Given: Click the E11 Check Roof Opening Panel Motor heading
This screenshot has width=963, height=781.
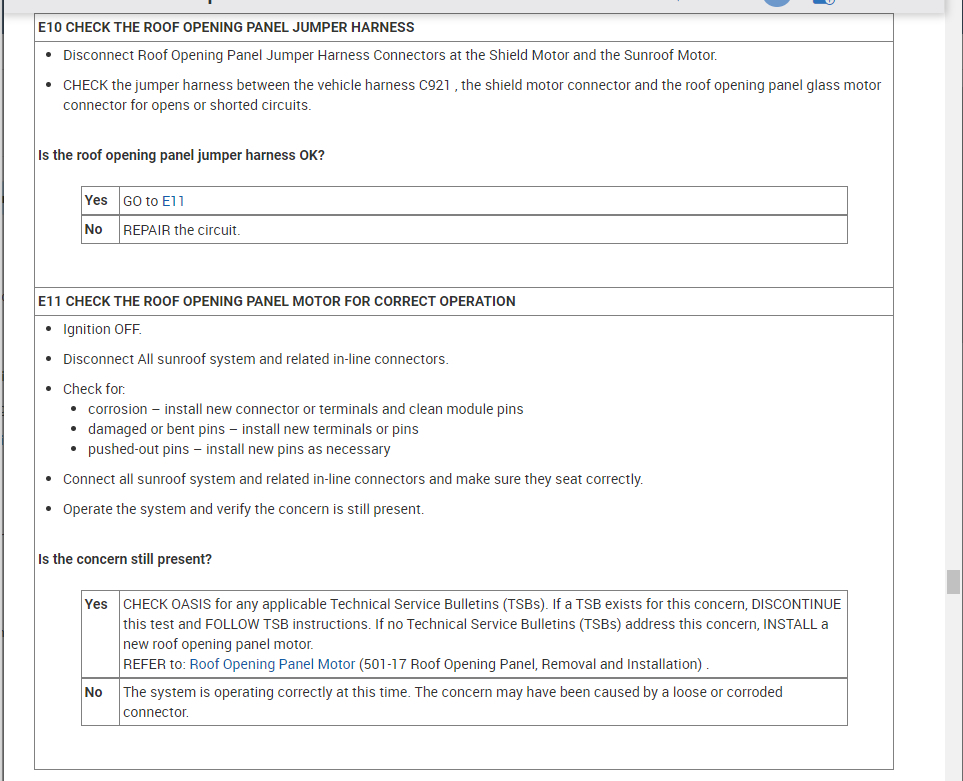Looking at the screenshot, I should pos(277,301).
